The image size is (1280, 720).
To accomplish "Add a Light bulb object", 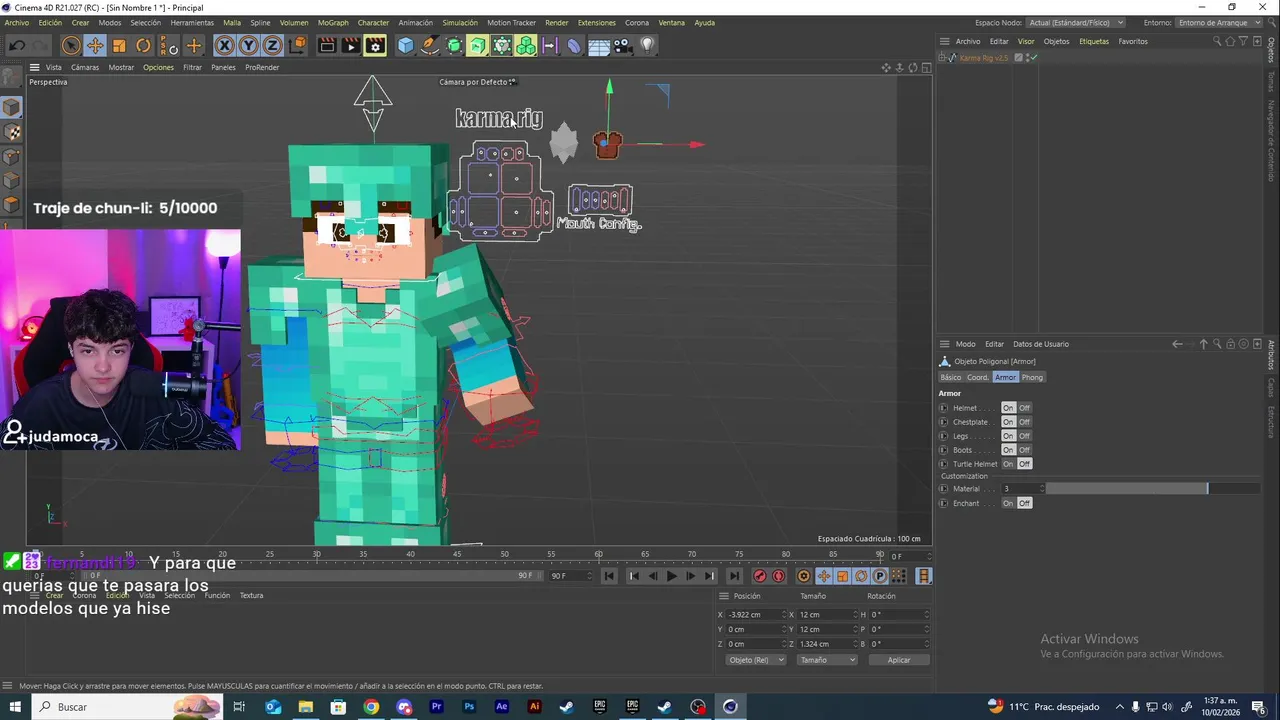I will [x=647, y=45].
